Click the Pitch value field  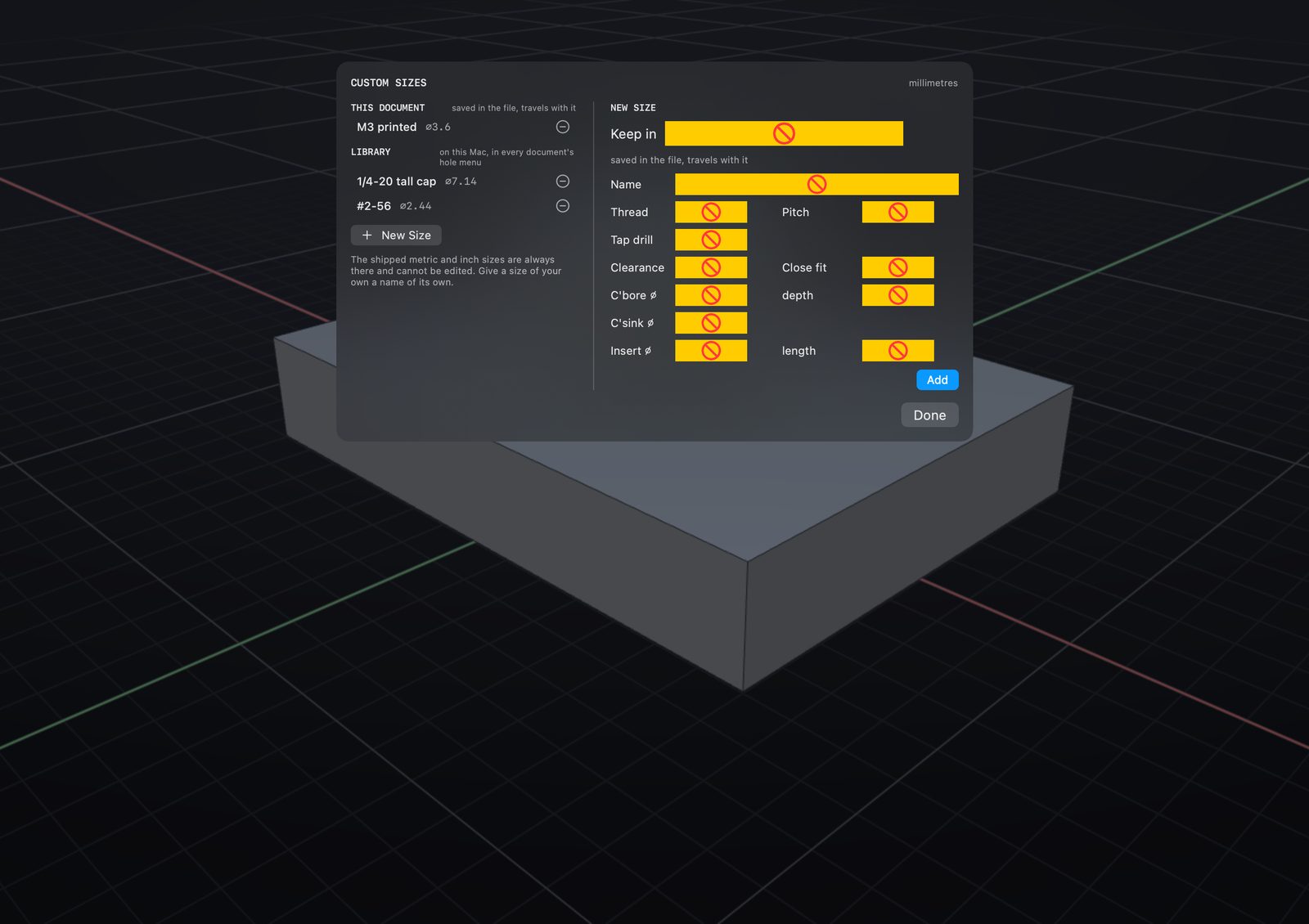click(x=897, y=212)
